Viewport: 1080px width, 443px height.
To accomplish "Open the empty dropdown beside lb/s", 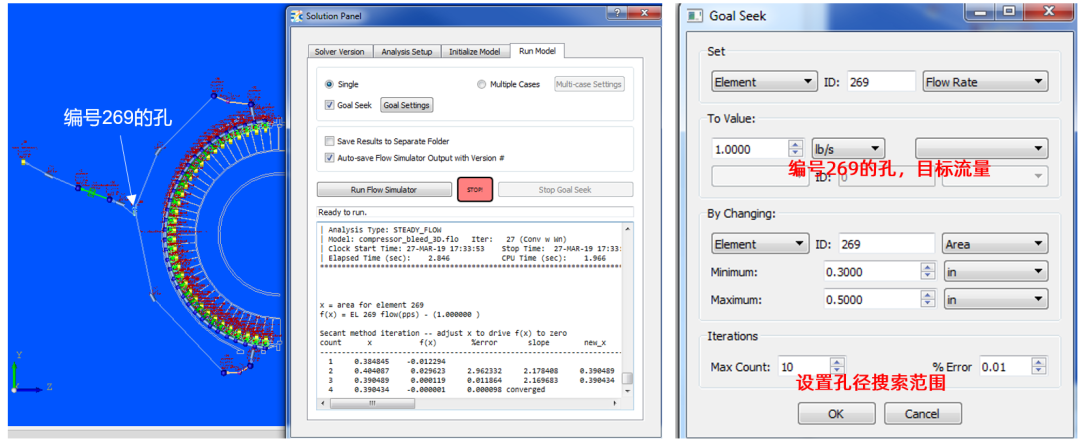I will [x=982, y=149].
